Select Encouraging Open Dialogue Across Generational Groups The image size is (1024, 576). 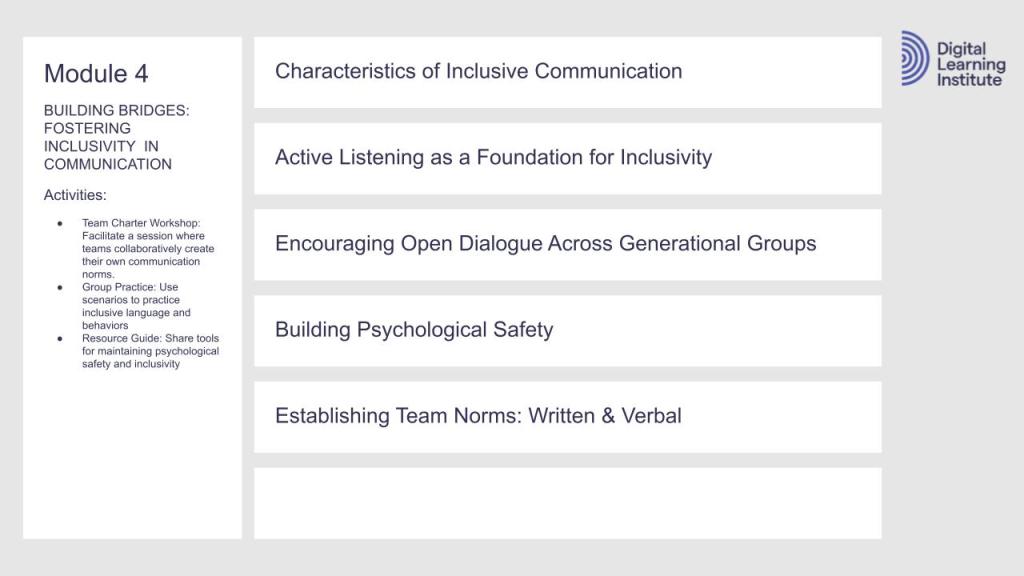click(x=545, y=243)
